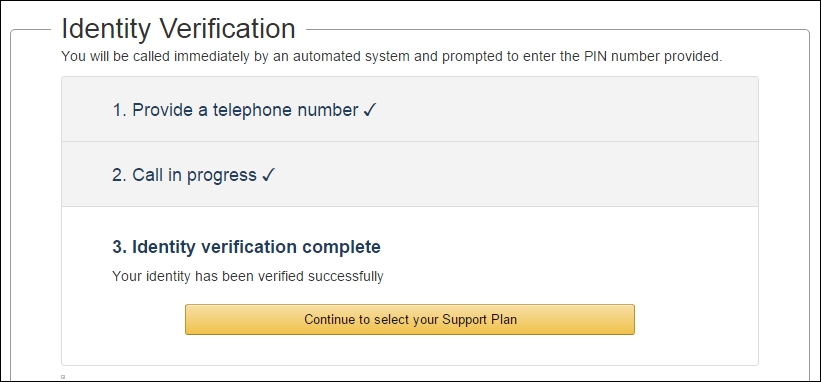The image size is (821, 382).
Task: Select checkmark beside Provide a telephone number
Action: (370, 110)
